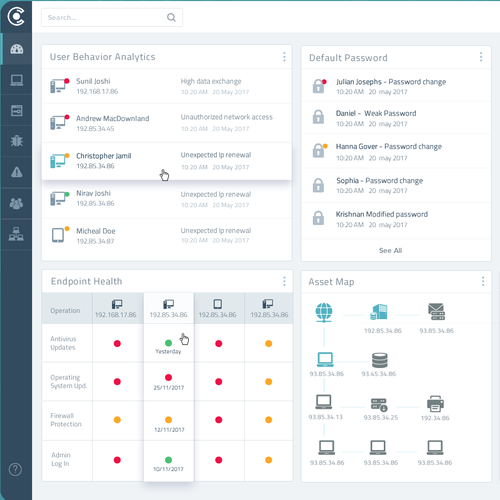Screen dimensions: 500x500
Task: Click laptop node 93.85.34.13
Action: click(324, 402)
